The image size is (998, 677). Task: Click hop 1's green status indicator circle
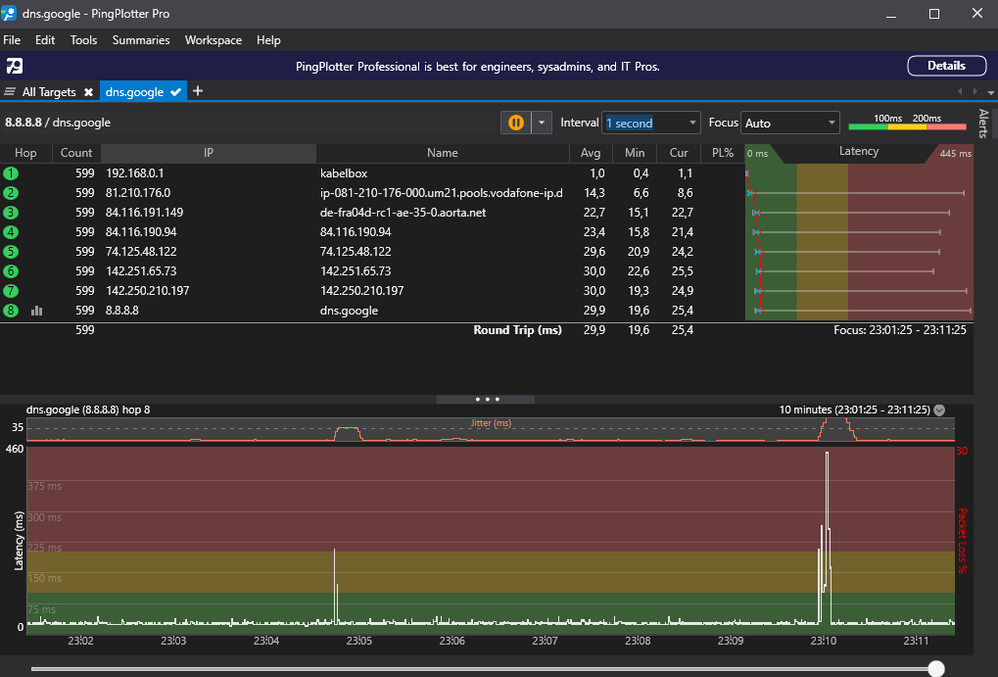(9, 172)
